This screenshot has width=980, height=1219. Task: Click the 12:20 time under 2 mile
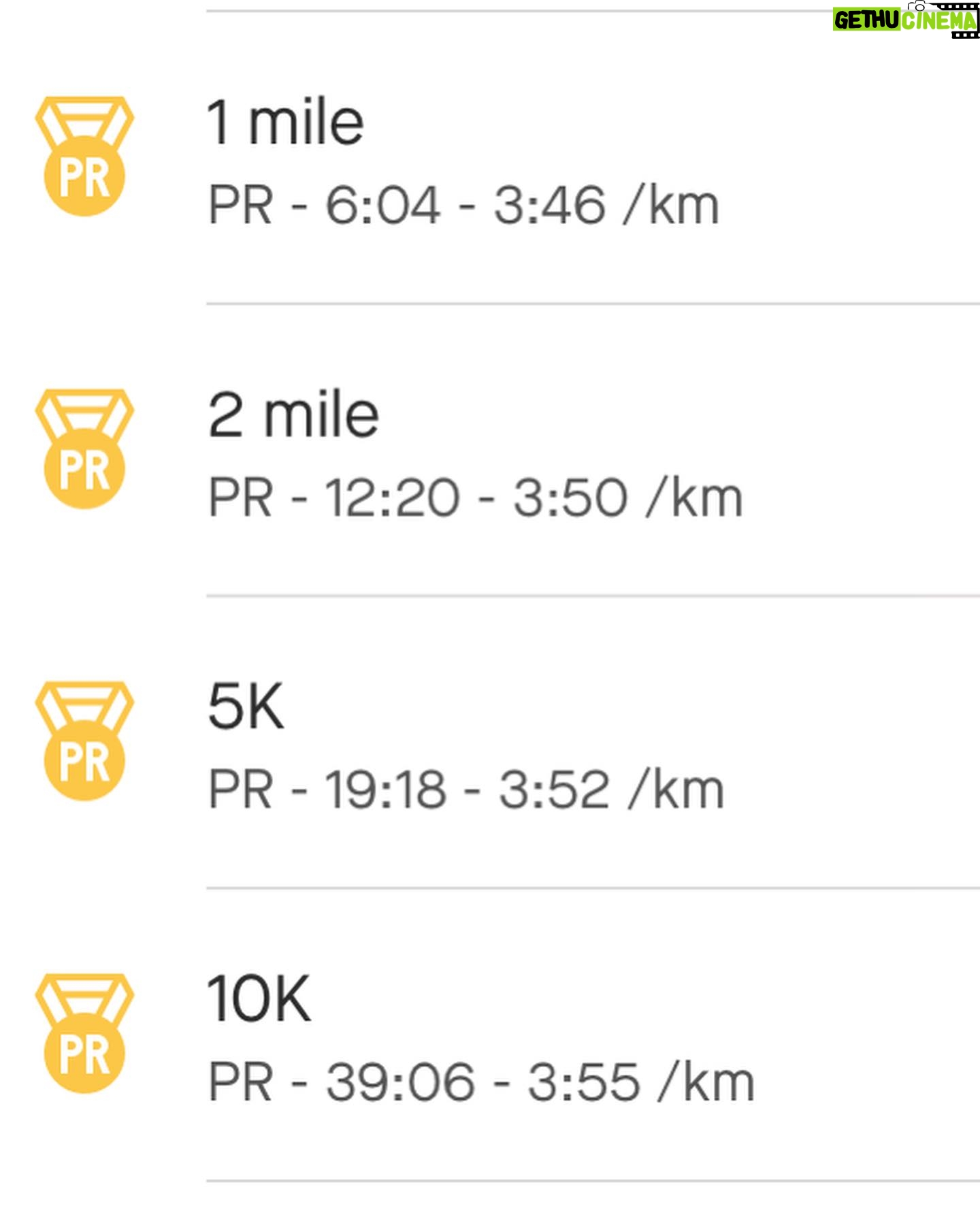392,498
